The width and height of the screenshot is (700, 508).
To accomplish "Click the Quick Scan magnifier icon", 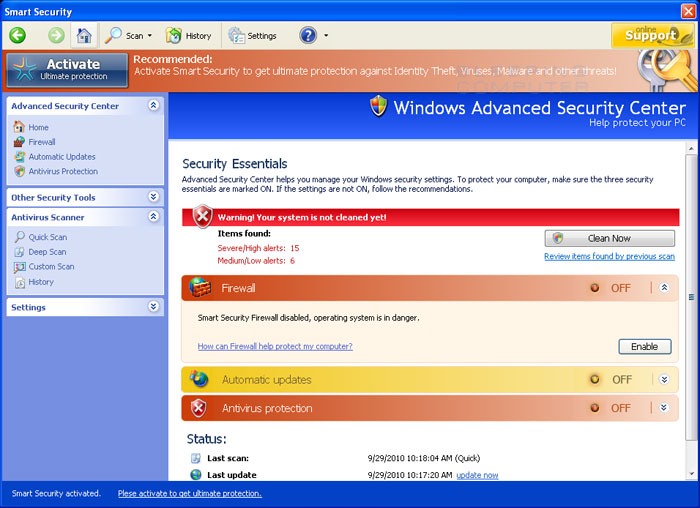I will click(x=19, y=237).
